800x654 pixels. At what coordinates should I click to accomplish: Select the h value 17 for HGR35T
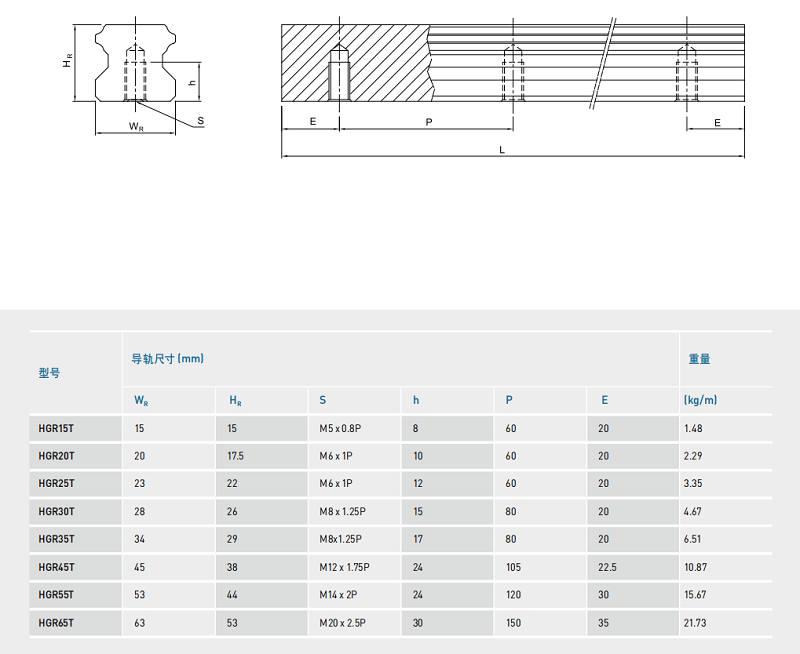pyautogui.click(x=418, y=539)
